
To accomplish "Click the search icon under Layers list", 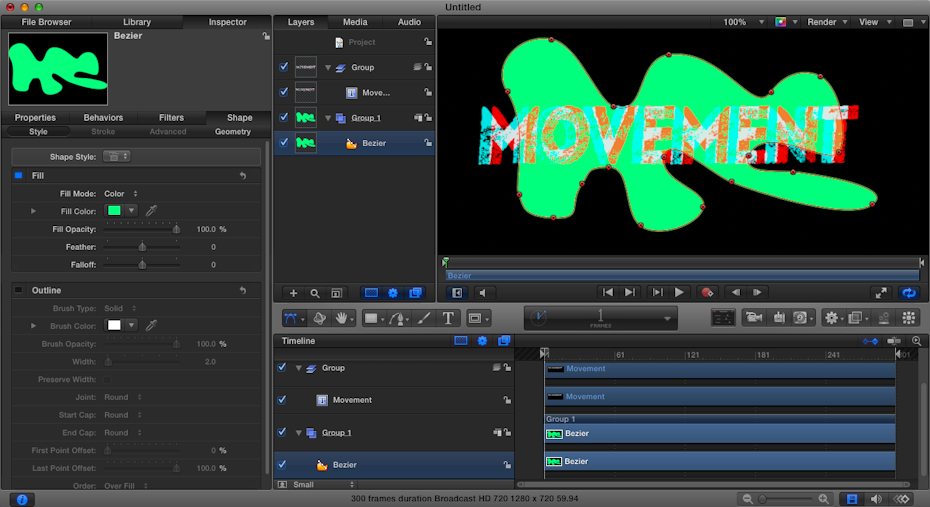I will tap(315, 293).
